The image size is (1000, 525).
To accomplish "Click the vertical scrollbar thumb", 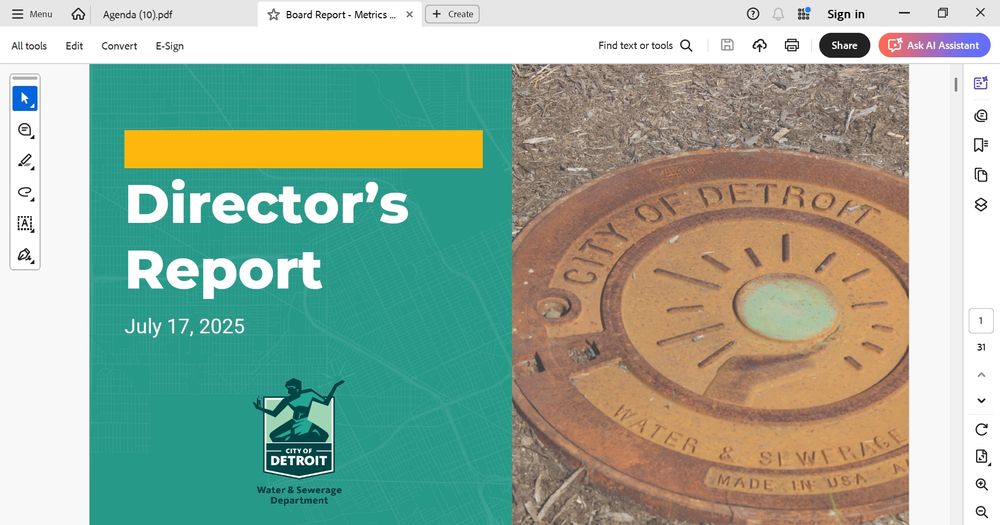I will (x=955, y=84).
